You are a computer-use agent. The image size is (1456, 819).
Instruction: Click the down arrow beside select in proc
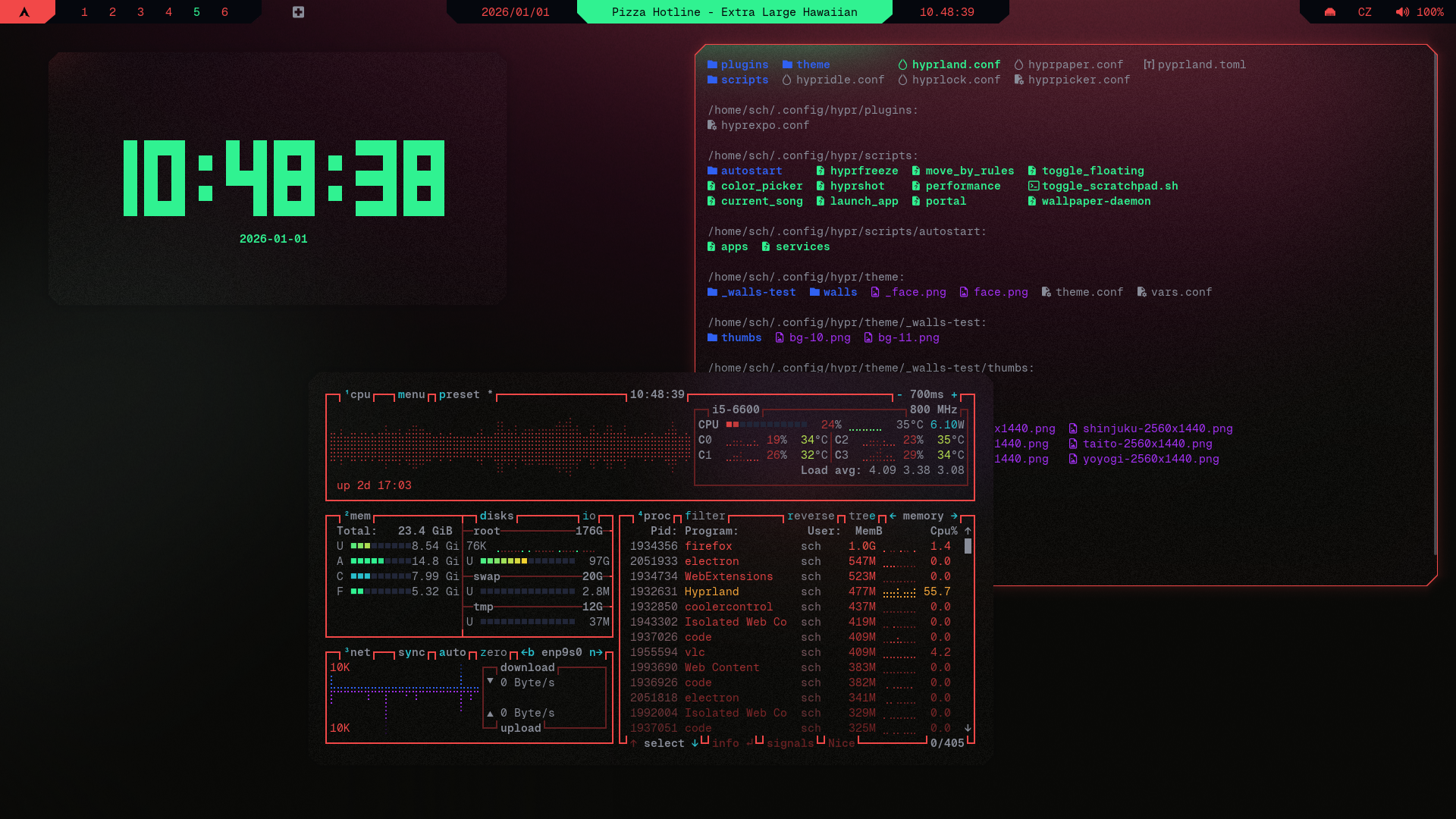(695, 744)
